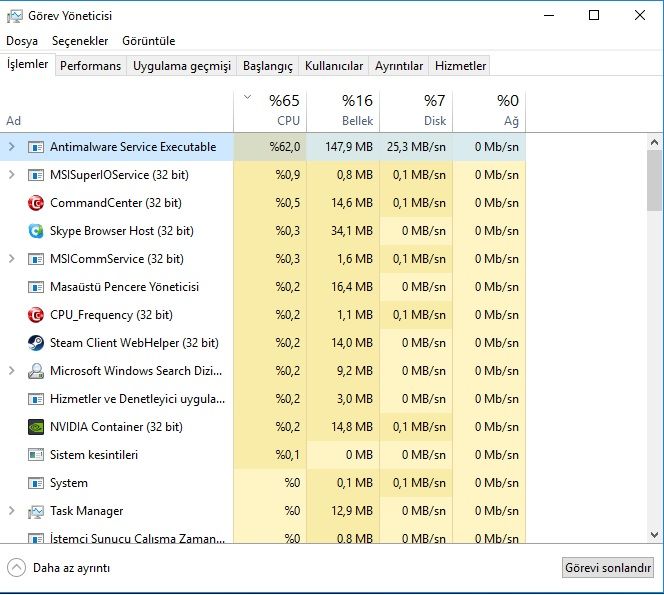
Task: Select the NVIDIA Container (32 bit) name
Action: 116,426
